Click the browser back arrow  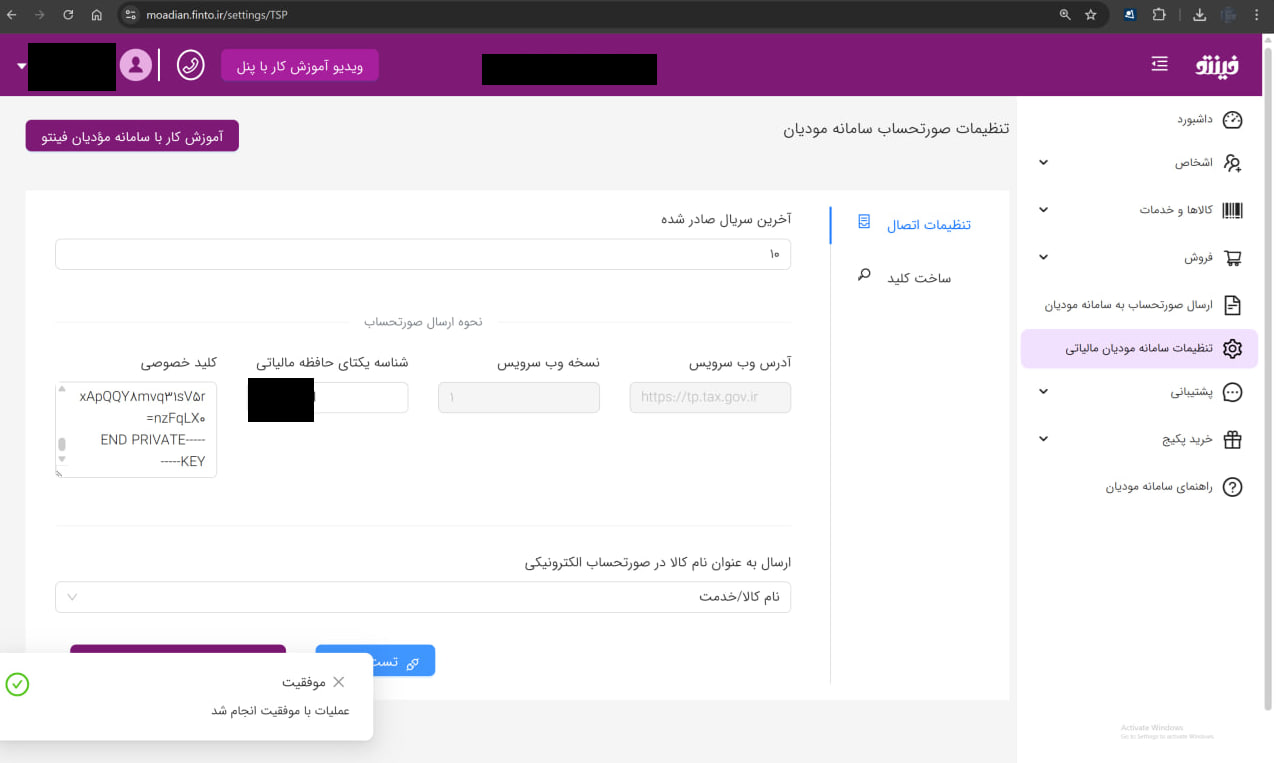click(11, 15)
